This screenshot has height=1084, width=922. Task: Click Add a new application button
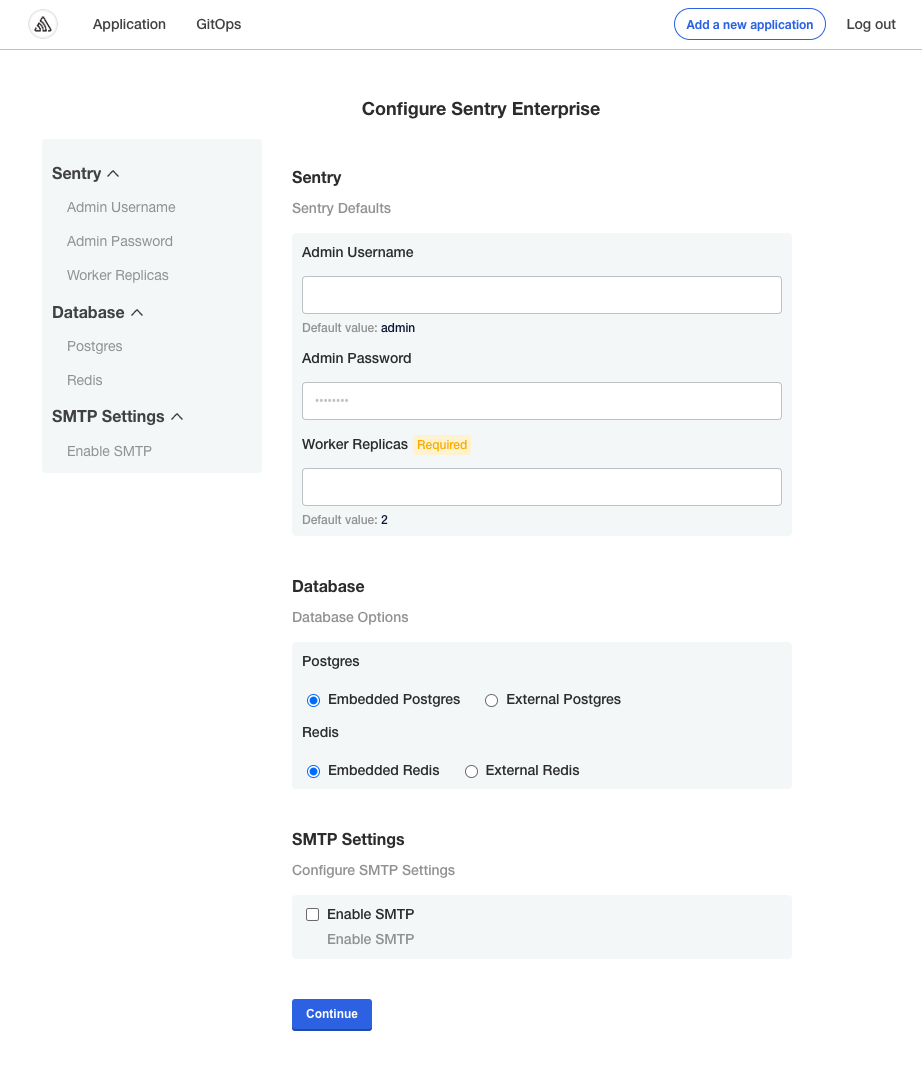[749, 25]
